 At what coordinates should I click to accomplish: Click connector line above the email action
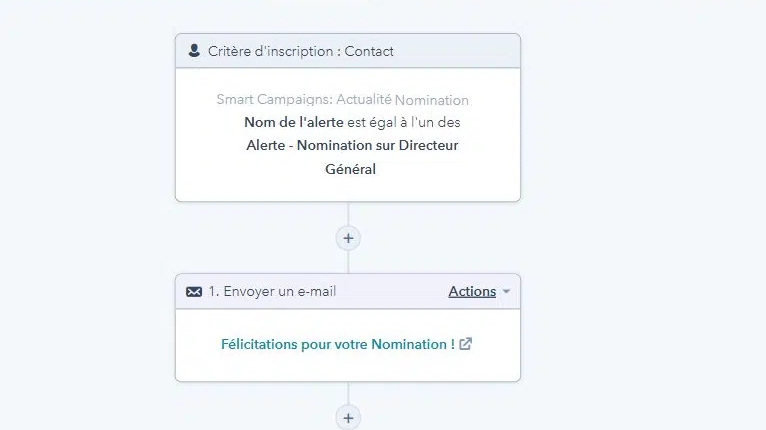click(348, 262)
